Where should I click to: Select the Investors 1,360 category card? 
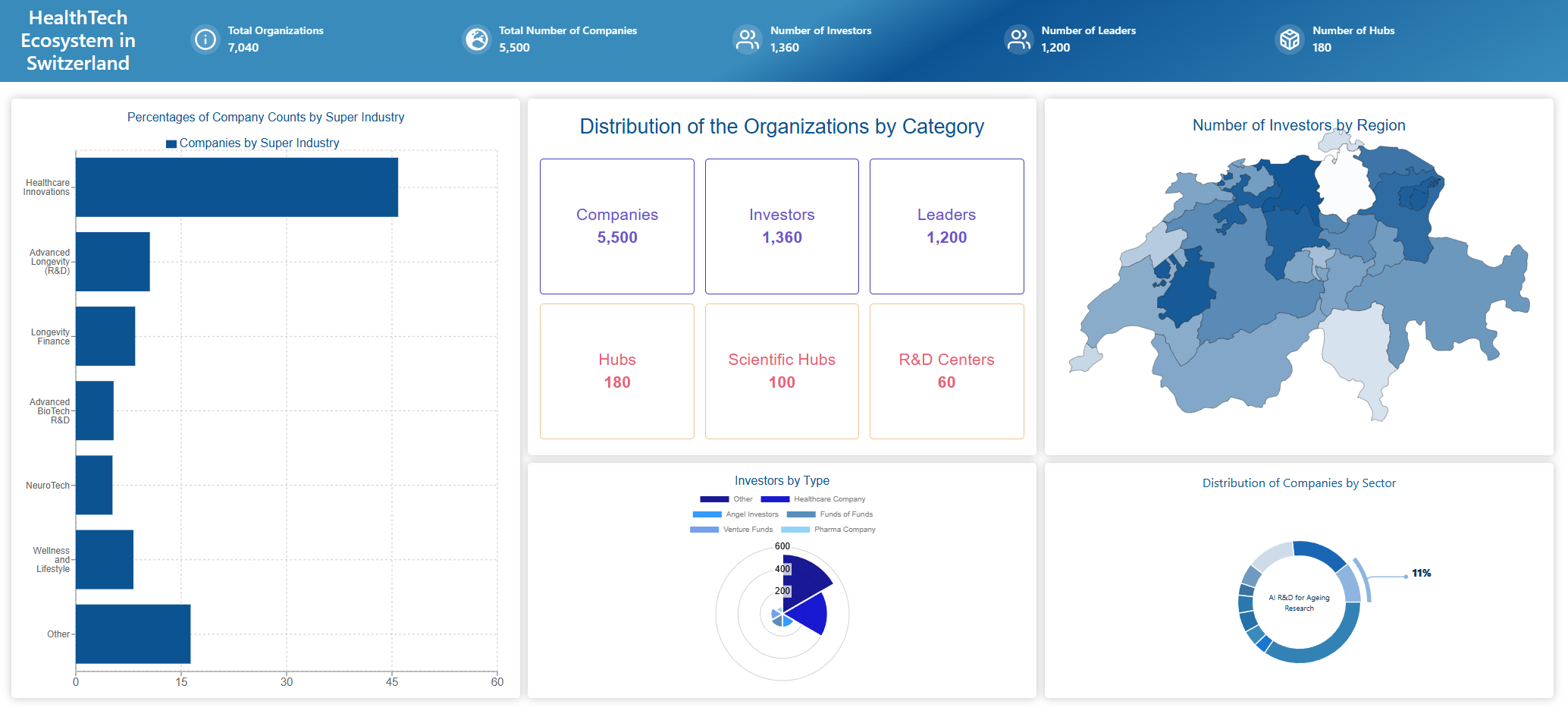(x=782, y=226)
